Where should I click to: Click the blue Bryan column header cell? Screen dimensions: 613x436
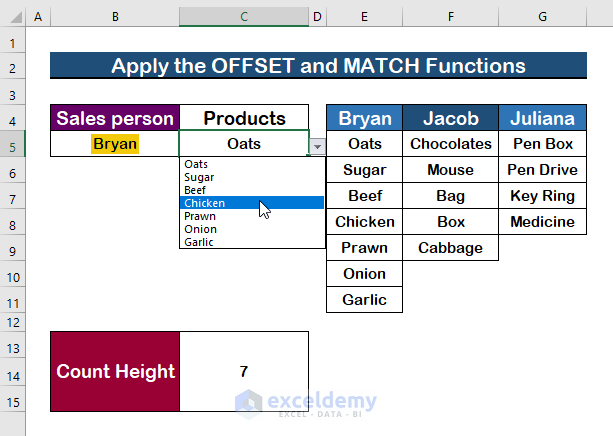click(364, 118)
